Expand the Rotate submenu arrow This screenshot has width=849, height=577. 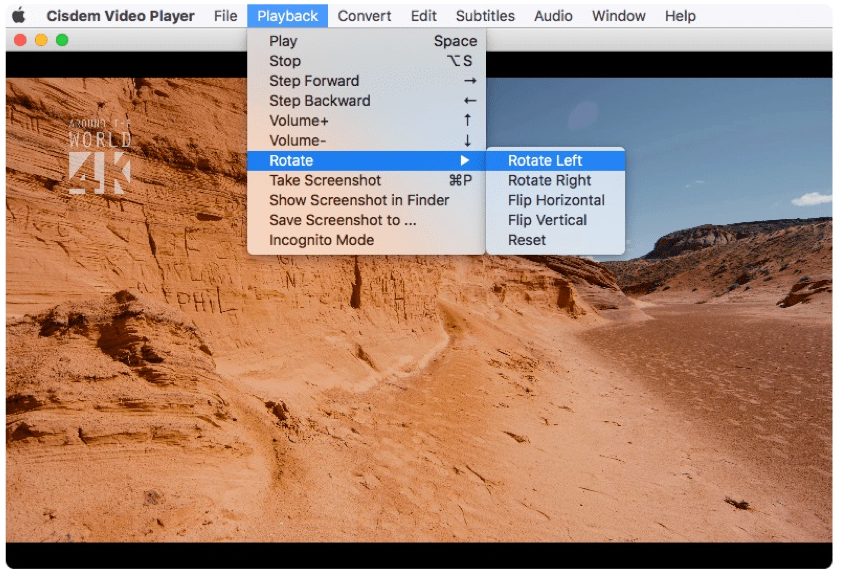point(465,161)
